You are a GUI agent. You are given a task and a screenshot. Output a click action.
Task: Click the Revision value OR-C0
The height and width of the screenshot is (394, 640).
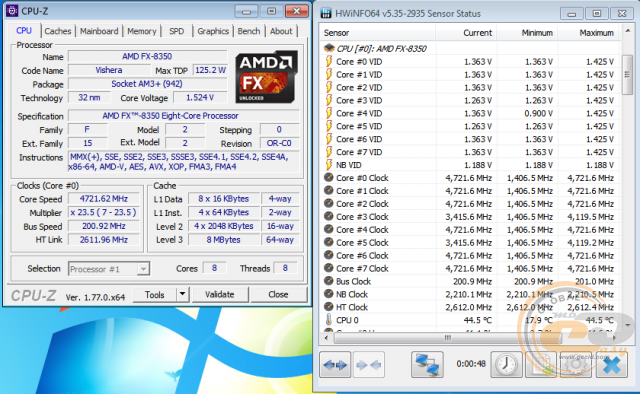click(x=279, y=143)
